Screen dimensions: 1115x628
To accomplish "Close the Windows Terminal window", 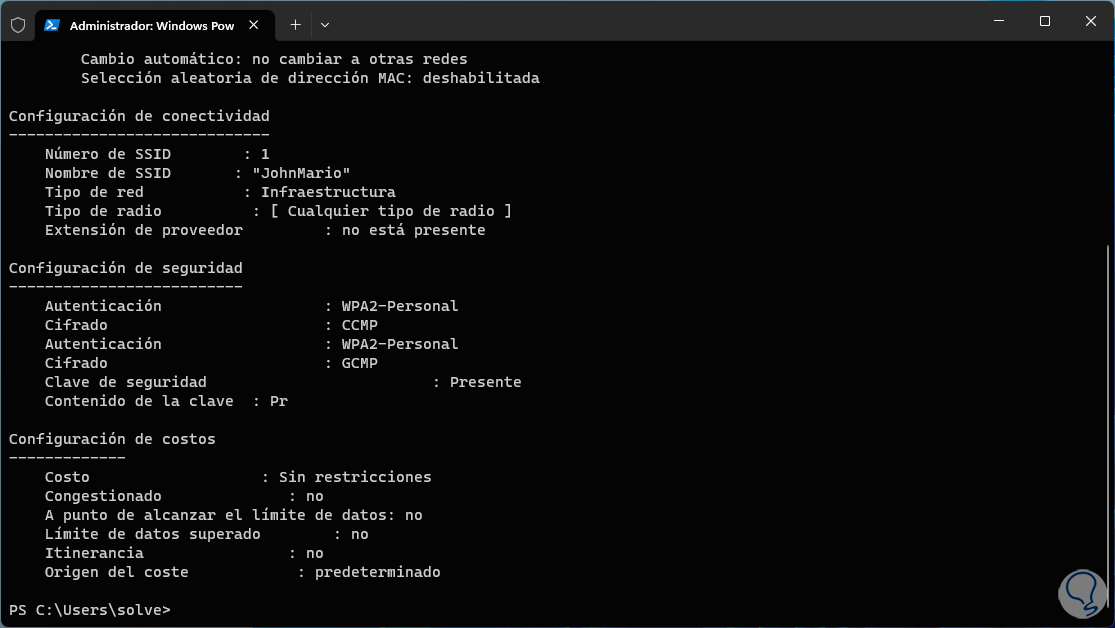I will click(x=1090, y=21).
